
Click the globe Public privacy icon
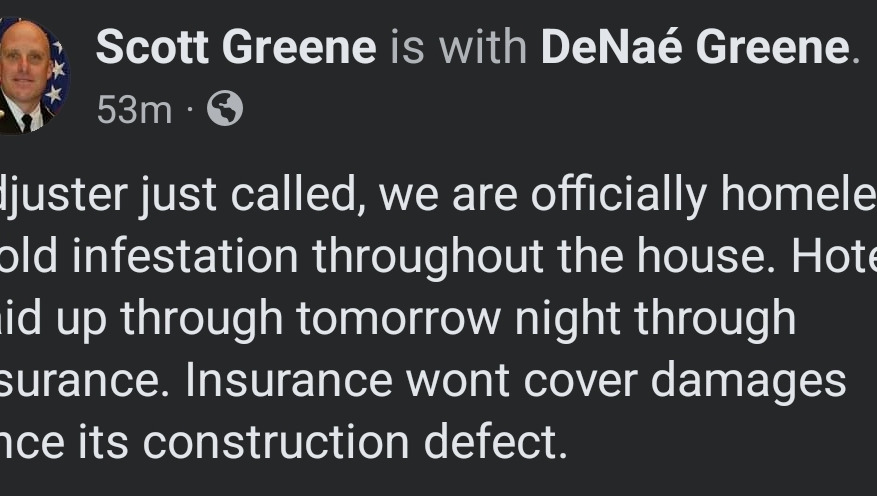[224, 108]
